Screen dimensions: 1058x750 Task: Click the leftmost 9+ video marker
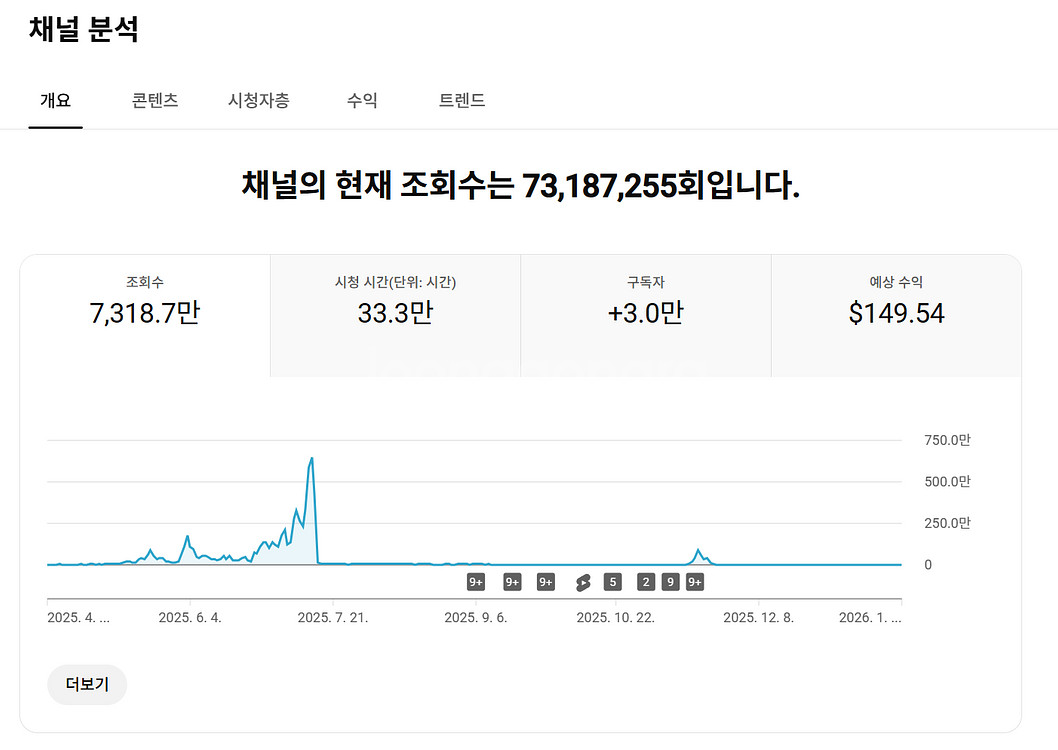click(x=476, y=583)
